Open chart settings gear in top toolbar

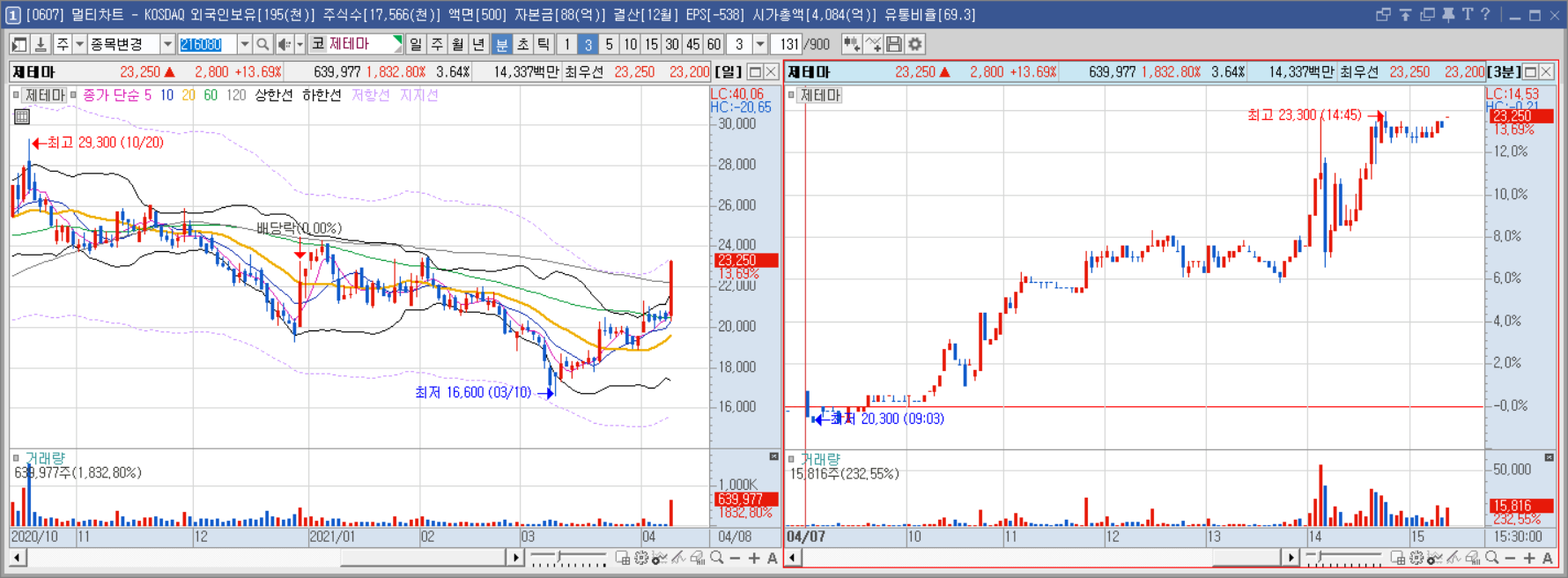(x=915, y=44)
